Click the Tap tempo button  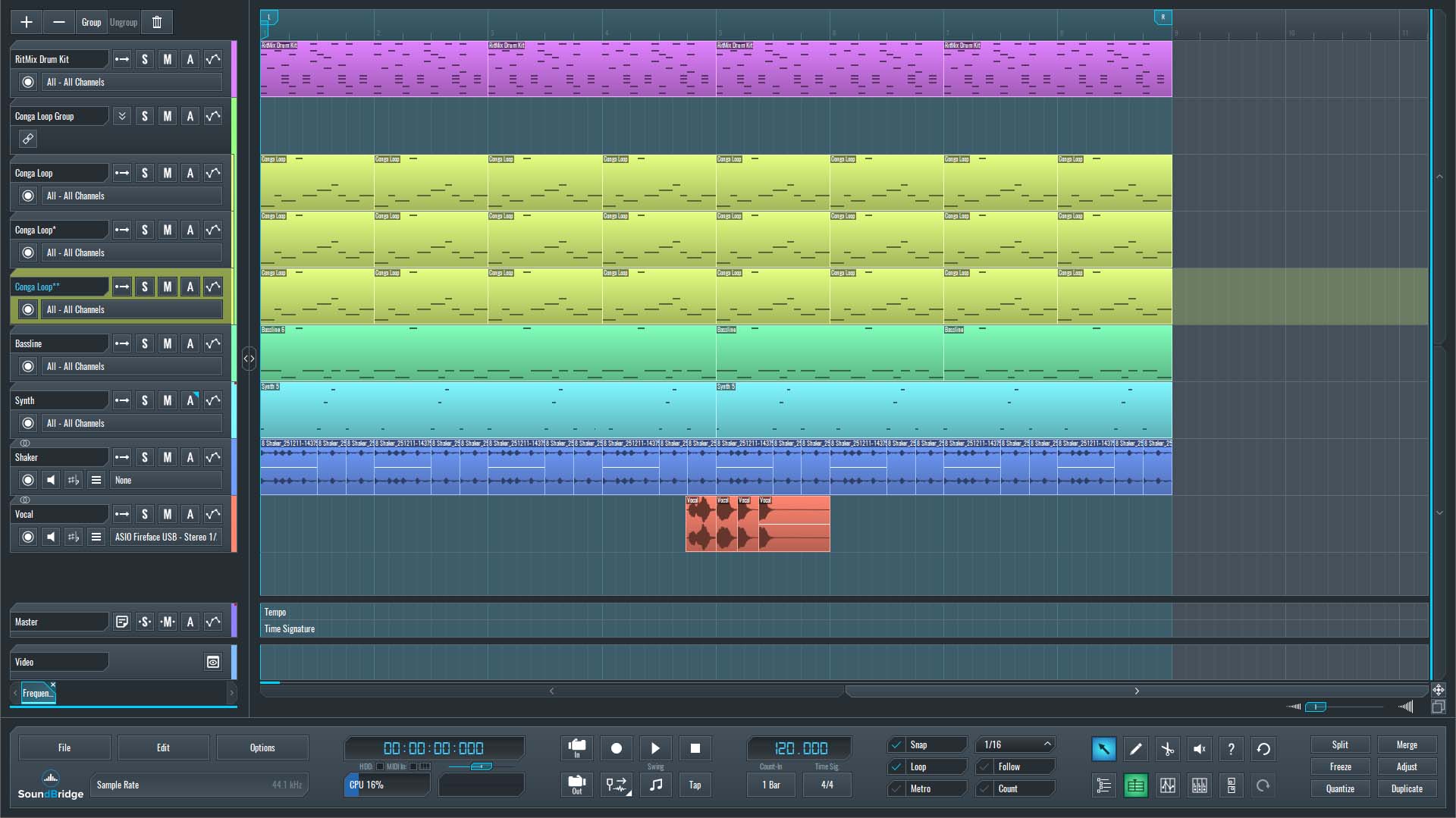(x=695, y=785)
